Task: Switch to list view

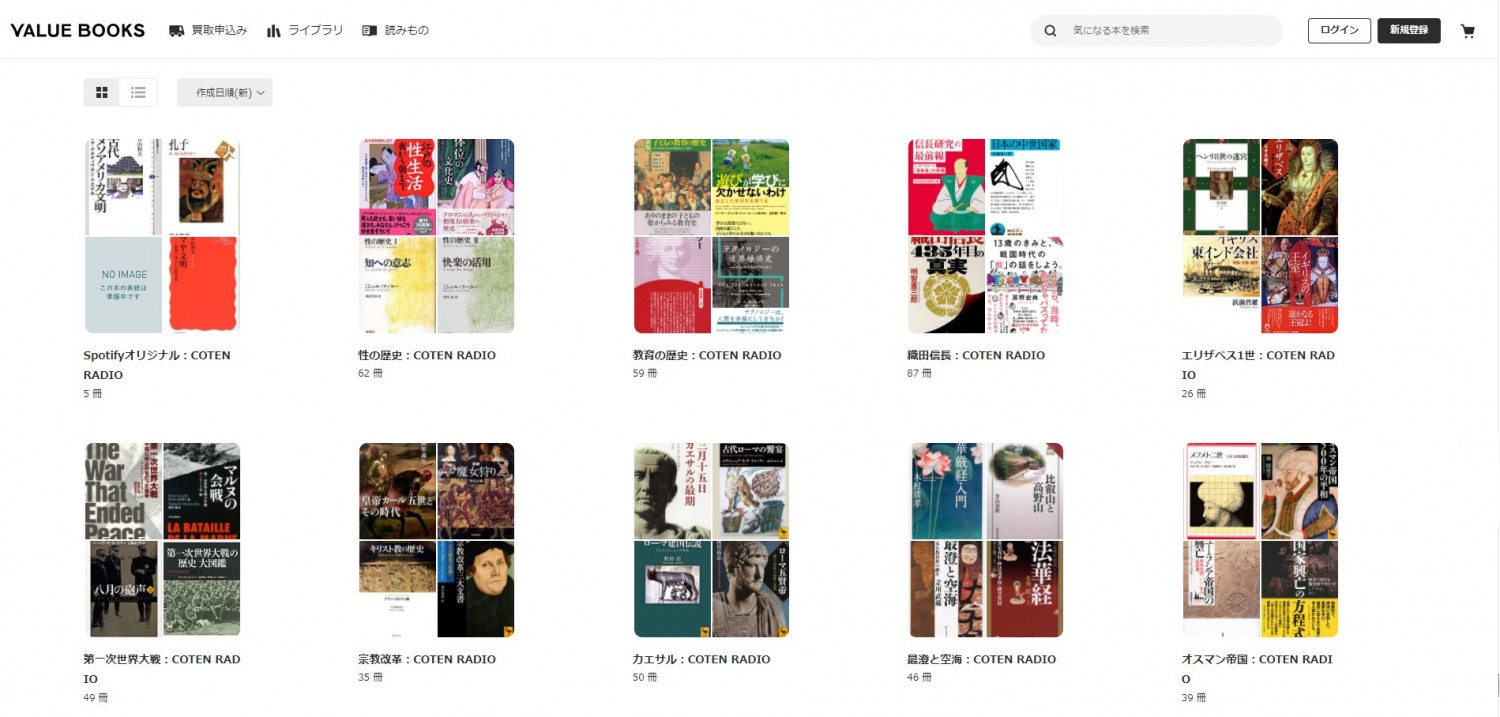Action: (139, 93)
